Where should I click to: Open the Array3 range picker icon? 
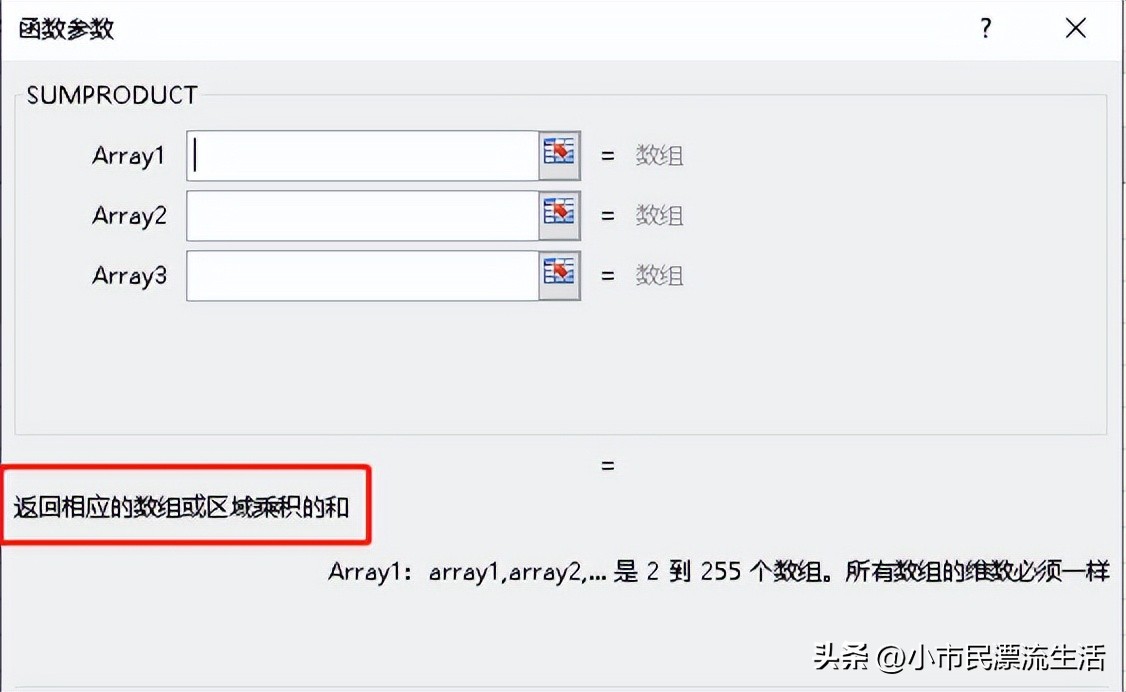[559, 276]
